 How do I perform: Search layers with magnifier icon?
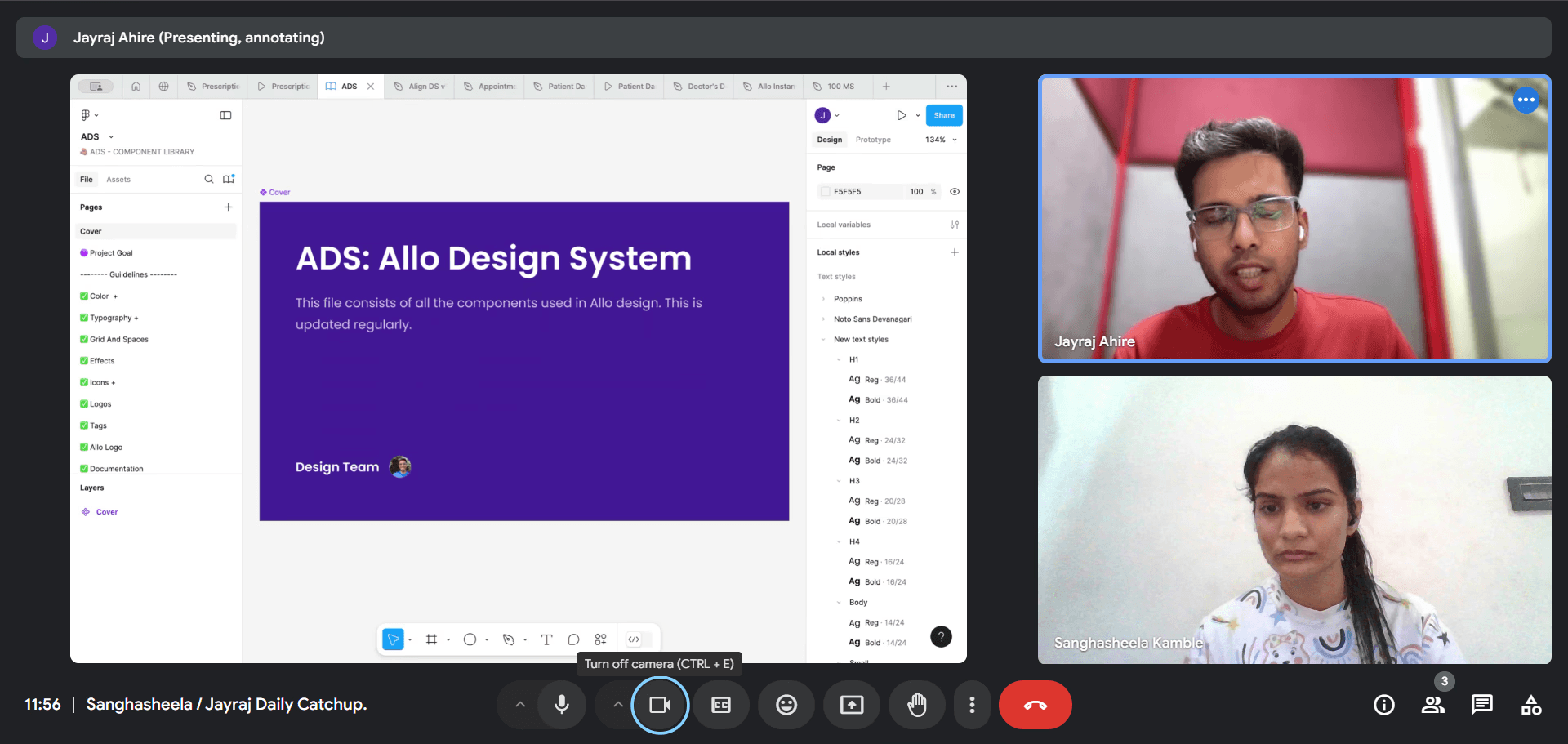209,180
